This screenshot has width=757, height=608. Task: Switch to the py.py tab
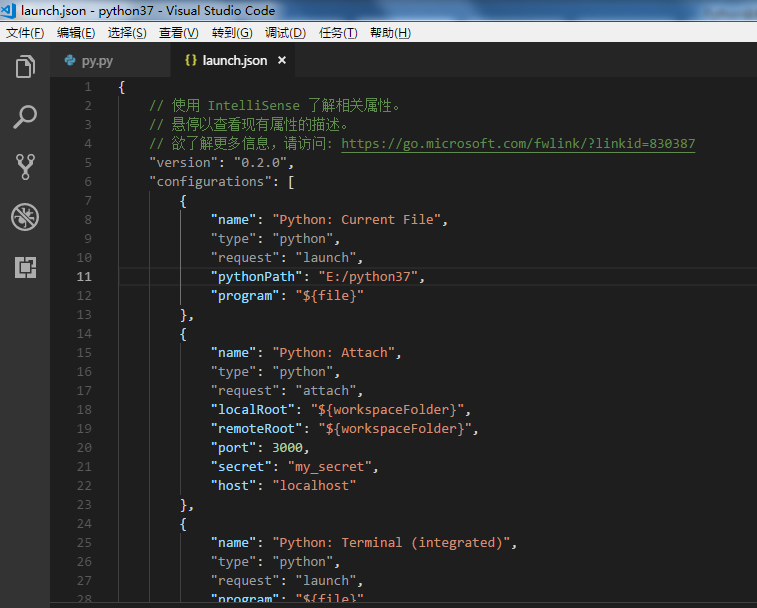(x=111, y=60)
